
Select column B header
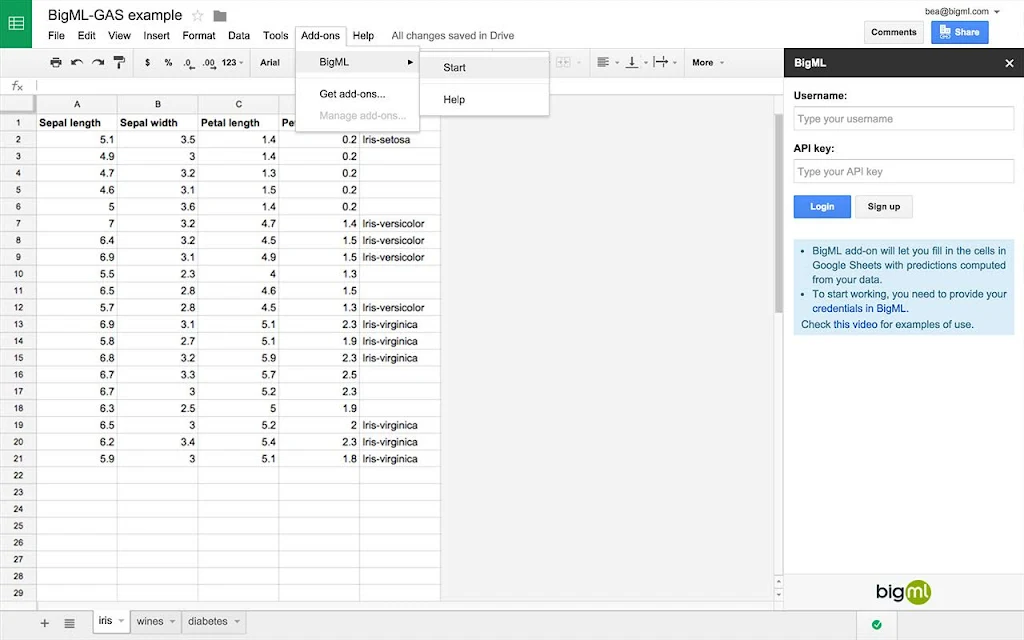(x=158, y=104)
